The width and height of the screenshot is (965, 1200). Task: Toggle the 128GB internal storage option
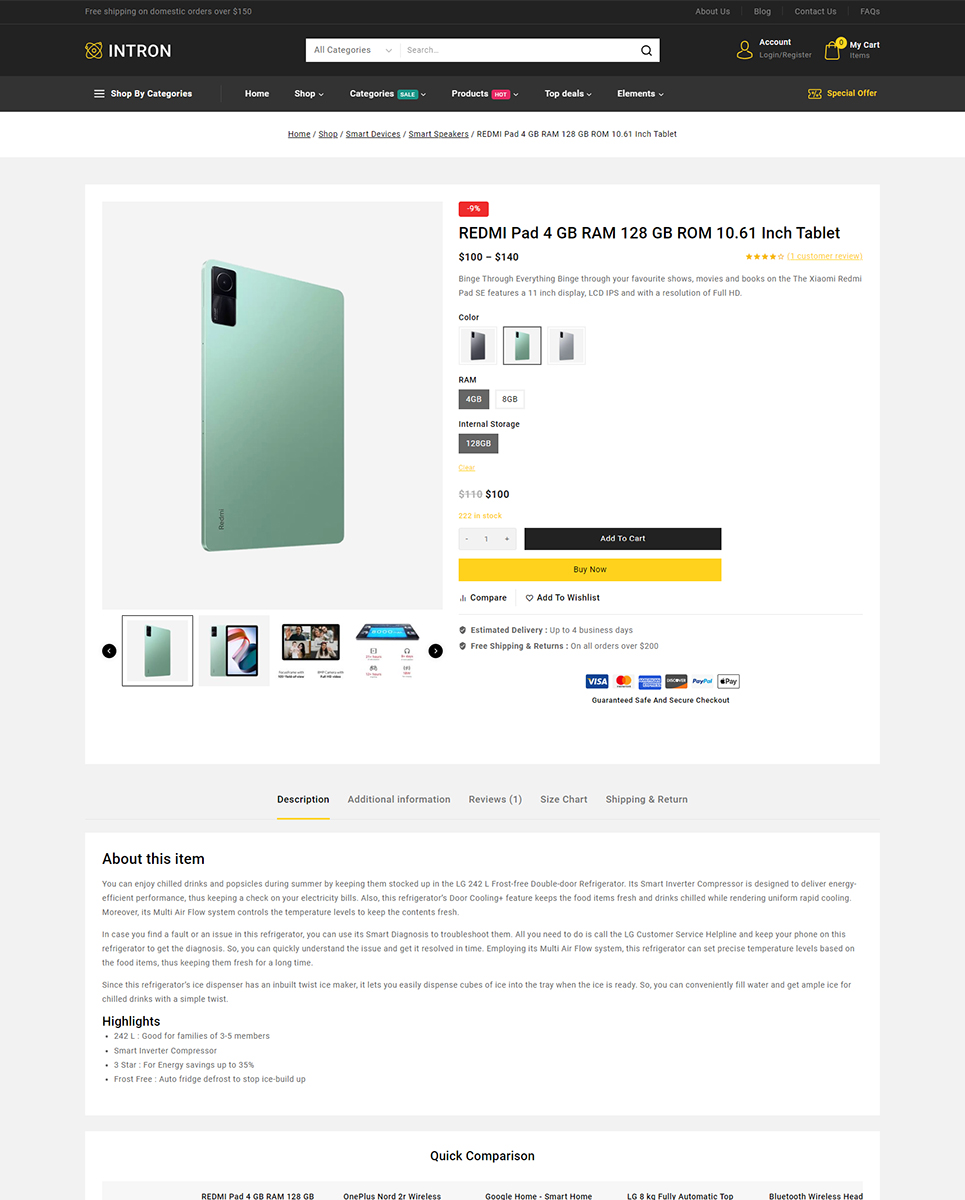478,443
